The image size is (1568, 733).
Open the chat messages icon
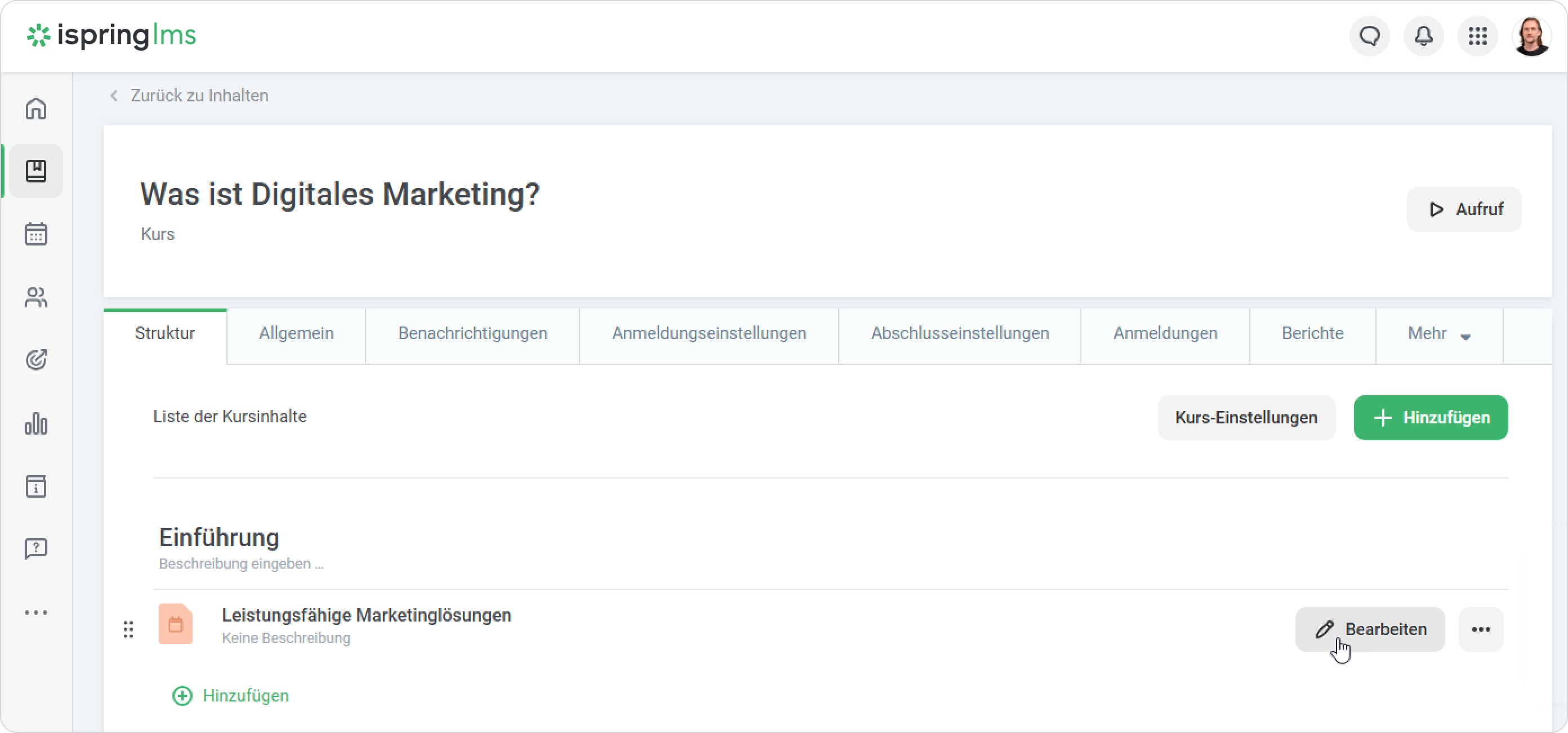click(1370, 36)
